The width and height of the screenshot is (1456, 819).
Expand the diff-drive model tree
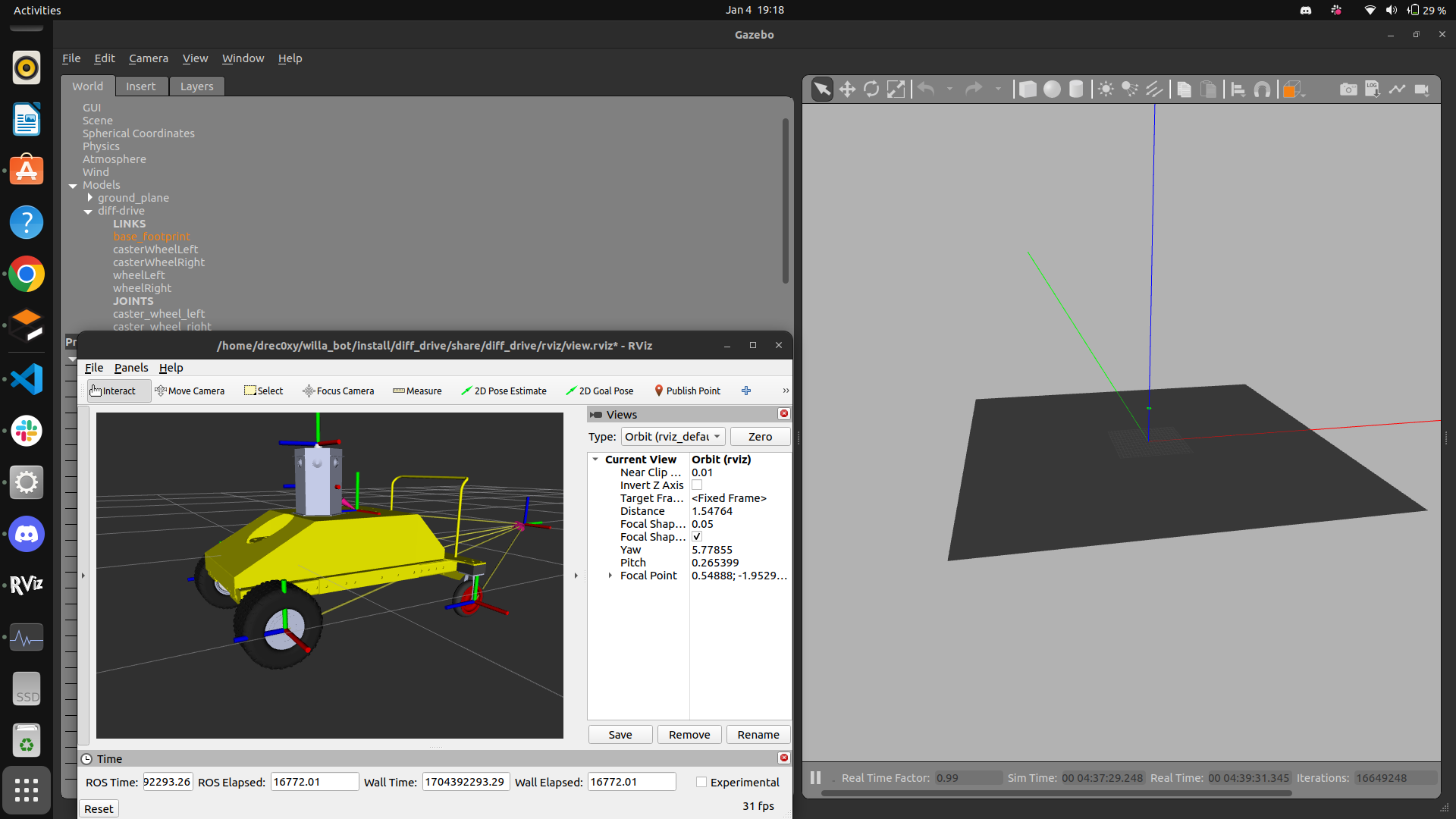click(x=89, y=210)
